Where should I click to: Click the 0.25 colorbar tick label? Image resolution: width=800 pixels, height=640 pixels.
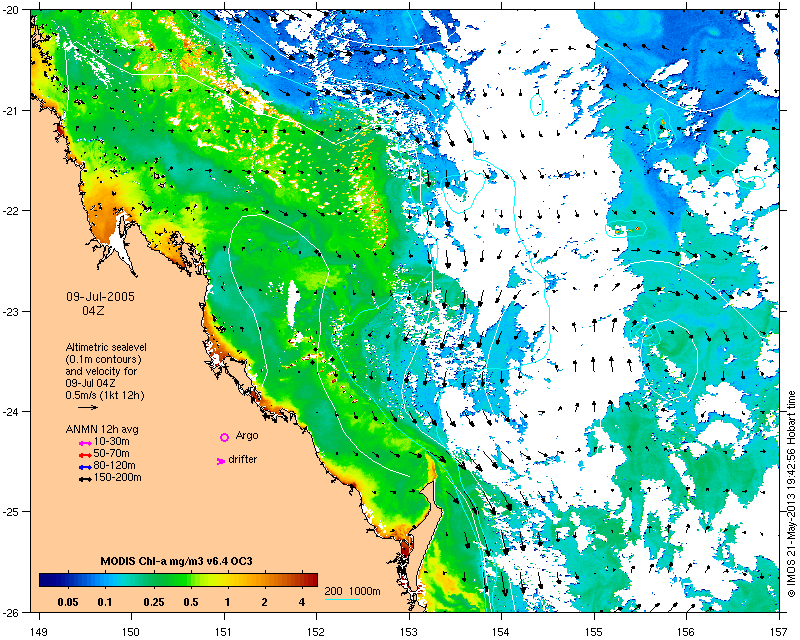[x=154, y=602]
